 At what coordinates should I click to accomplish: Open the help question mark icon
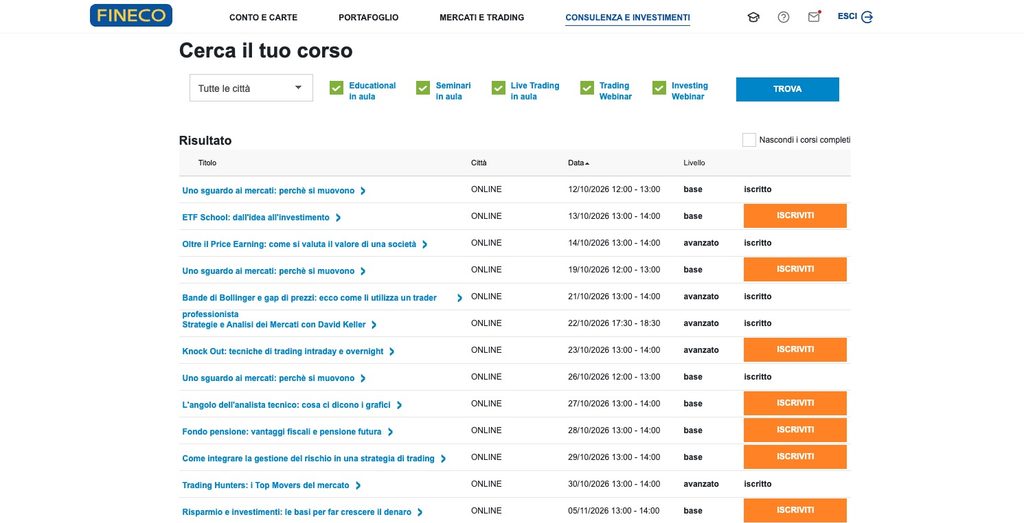(783, 17)
